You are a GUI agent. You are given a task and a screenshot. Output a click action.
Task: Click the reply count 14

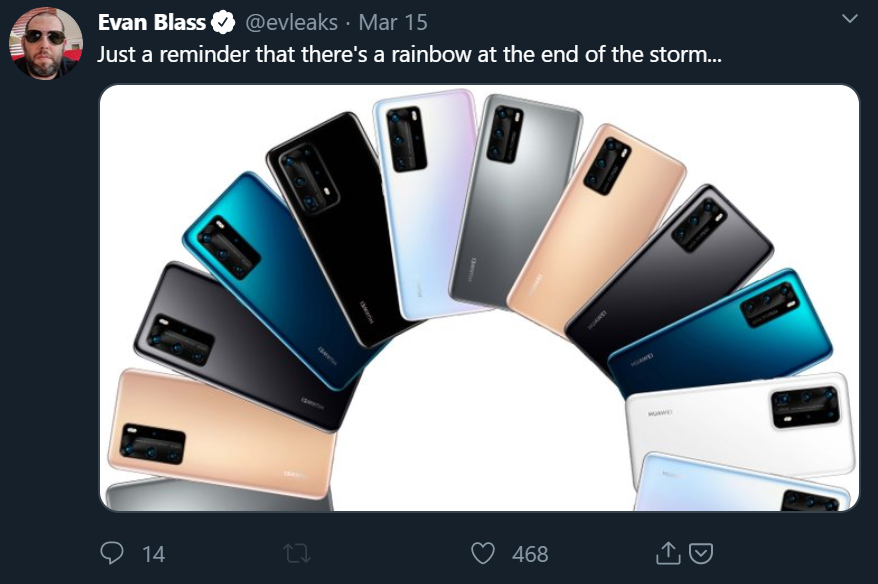(153, 554)
